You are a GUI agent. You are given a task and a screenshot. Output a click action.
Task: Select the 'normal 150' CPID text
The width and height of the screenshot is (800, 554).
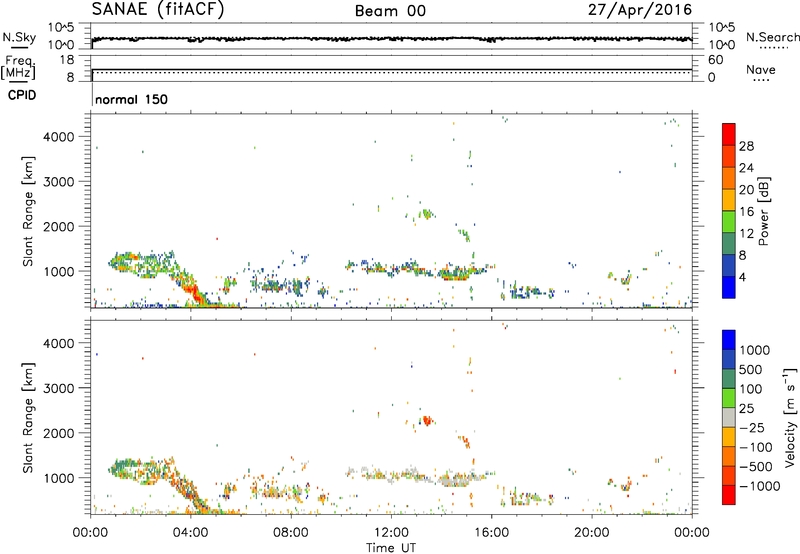pos(132,99)
